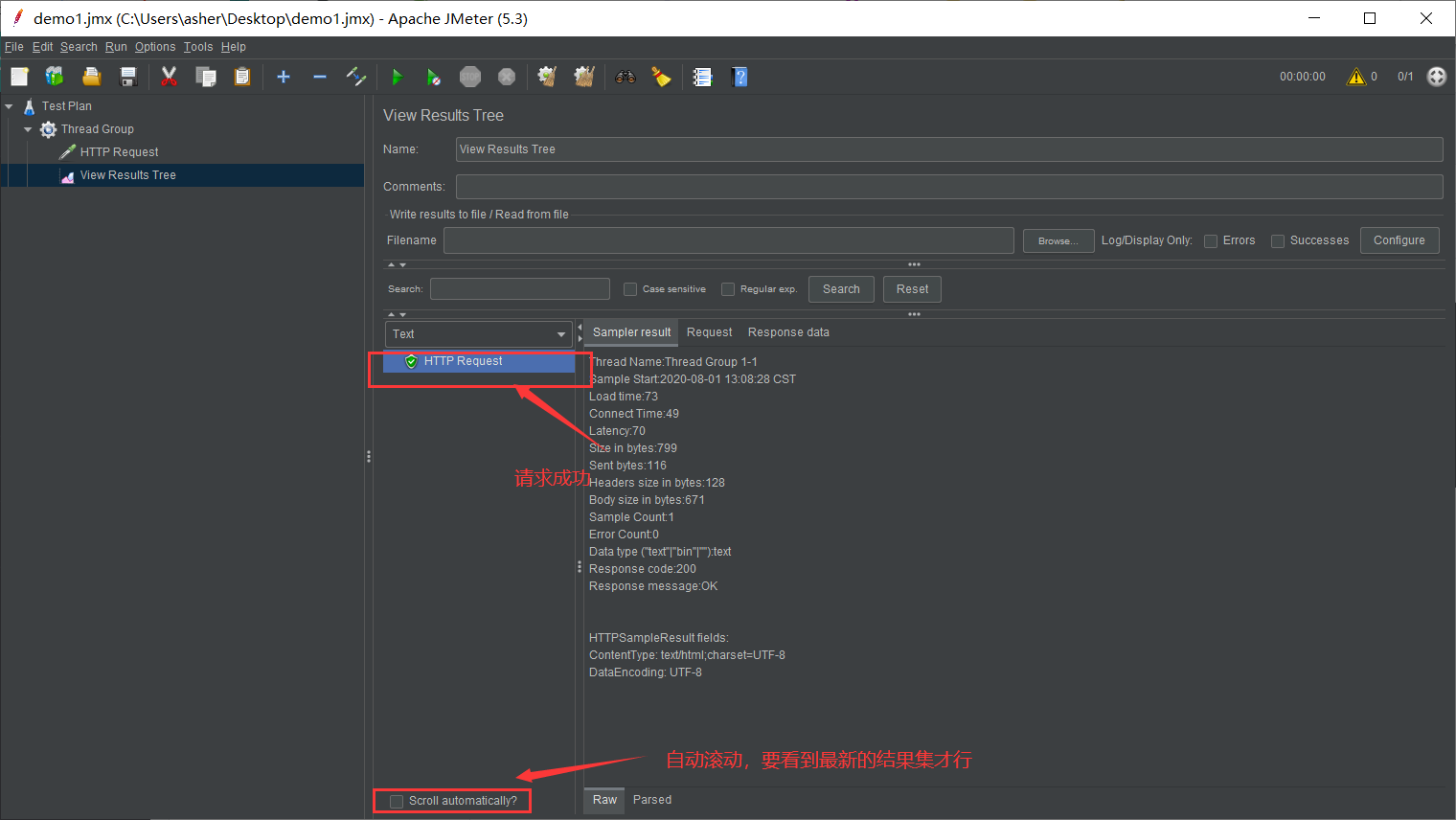The width and height of the screenshot is (1456, 820).
Task: Switch to the Response data tab
Action: click(788, 332)
